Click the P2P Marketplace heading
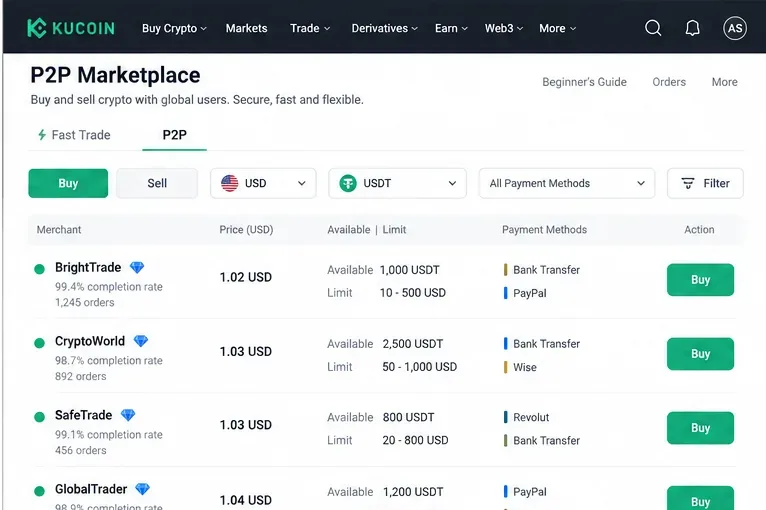 pos(115,75)
